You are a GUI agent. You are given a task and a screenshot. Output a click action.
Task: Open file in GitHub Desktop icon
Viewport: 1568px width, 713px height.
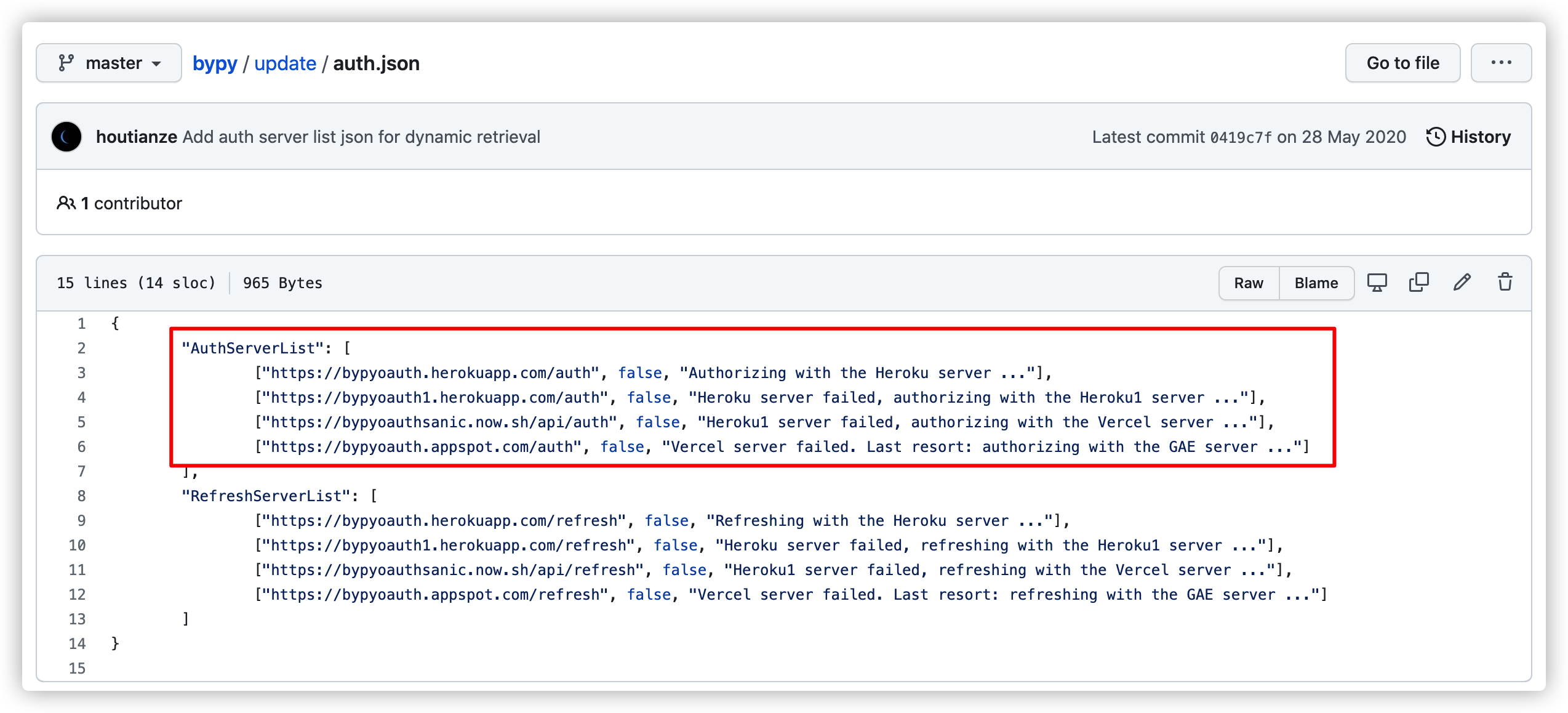pos(1377,283)
